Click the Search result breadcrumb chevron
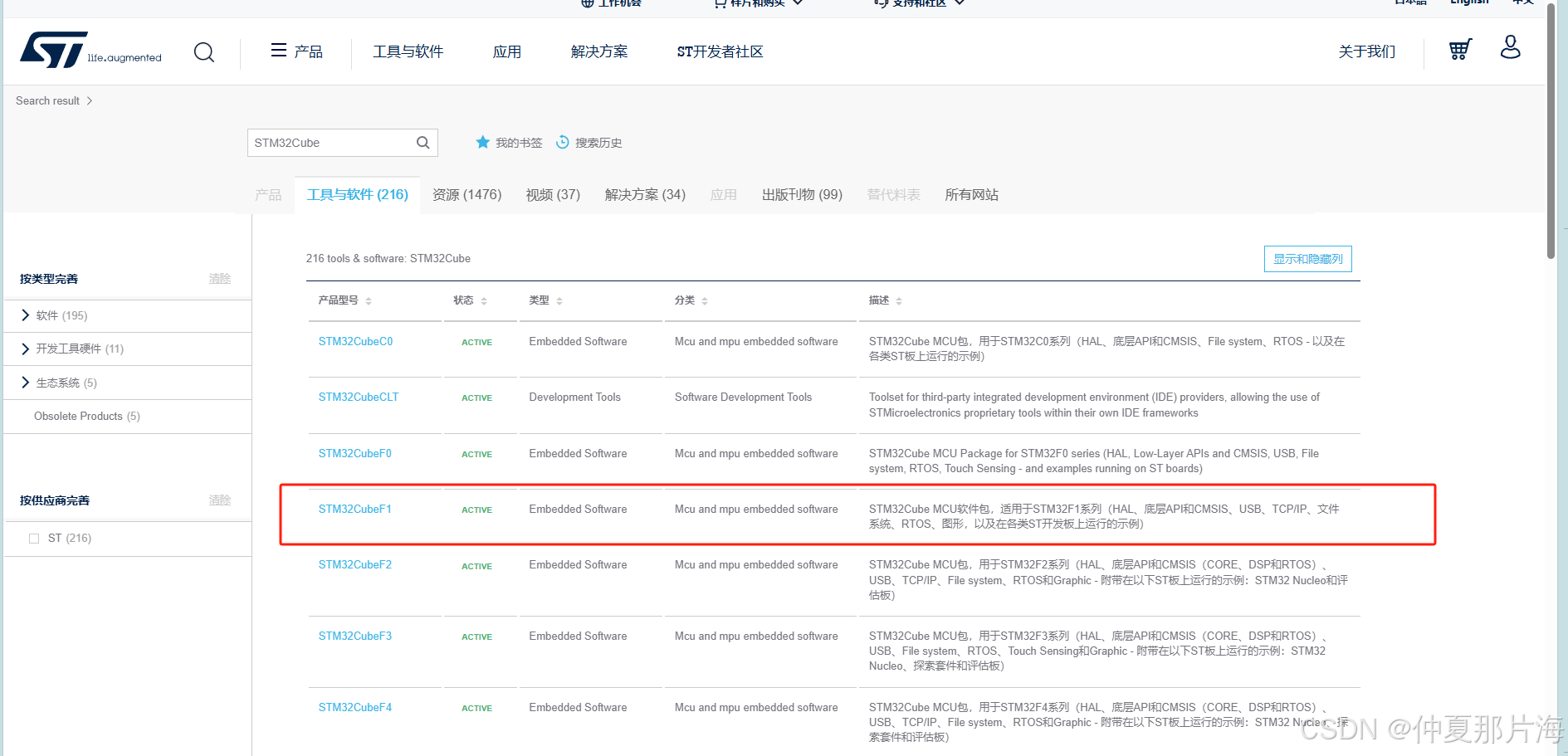This screenshot has height=756, width=1568. [90, 101]
